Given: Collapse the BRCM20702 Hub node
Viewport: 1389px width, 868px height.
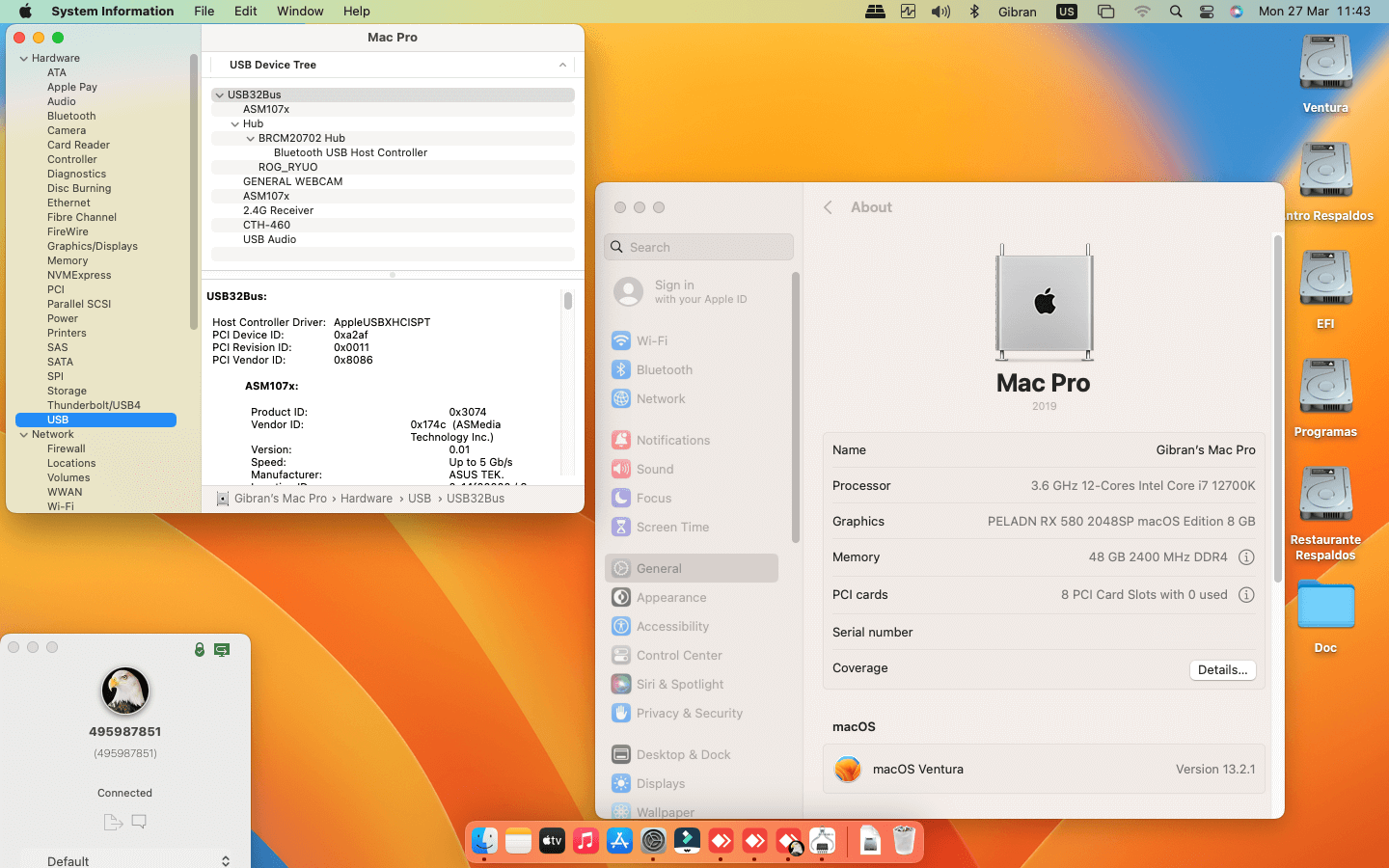Looking at the screenshot, I should point(250,138).
